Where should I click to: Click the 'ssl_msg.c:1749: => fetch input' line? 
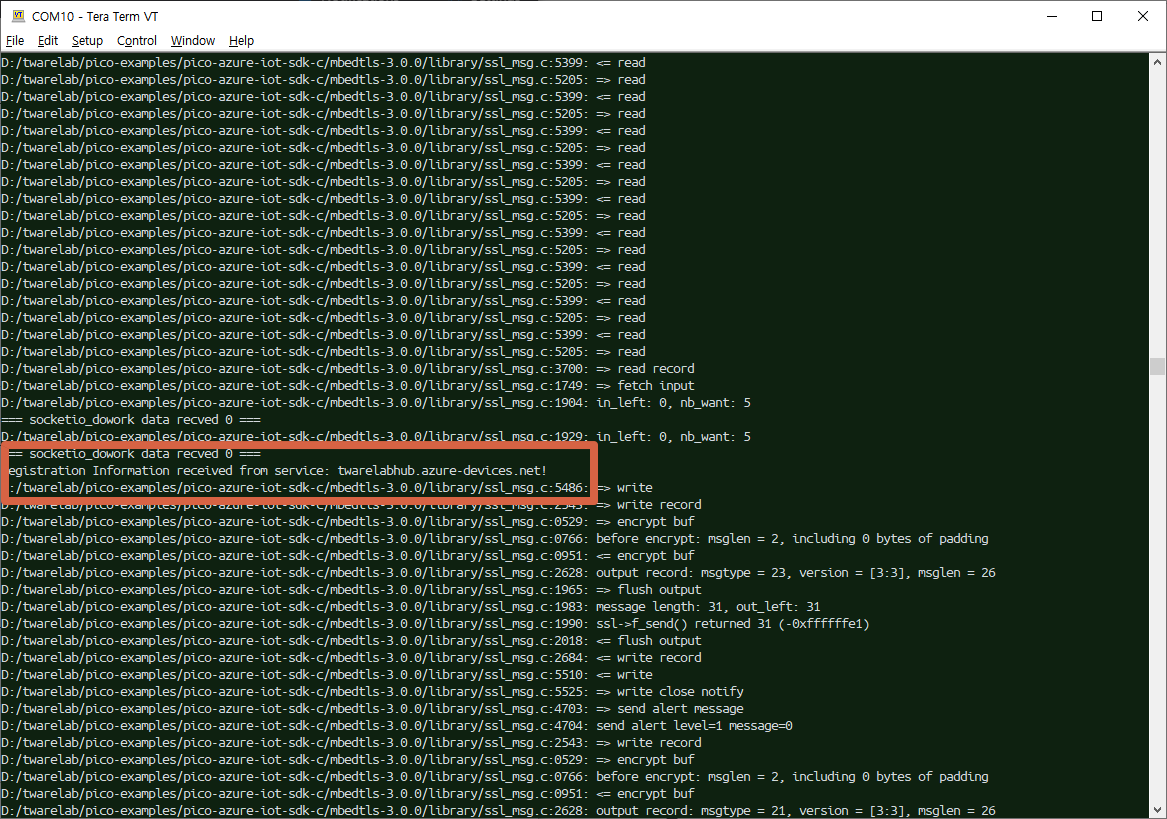[x=348, y=386]
